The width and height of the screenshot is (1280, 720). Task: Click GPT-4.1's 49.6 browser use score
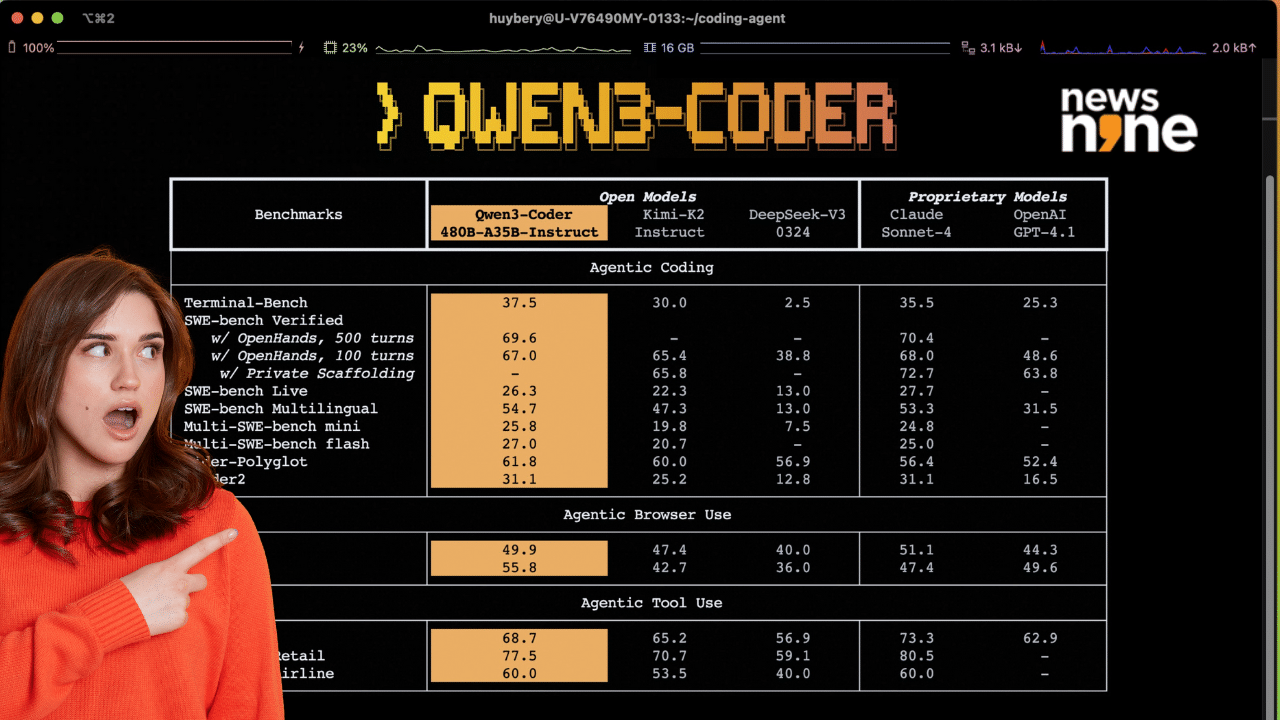pyautogui.click(x=1040, y=567)
